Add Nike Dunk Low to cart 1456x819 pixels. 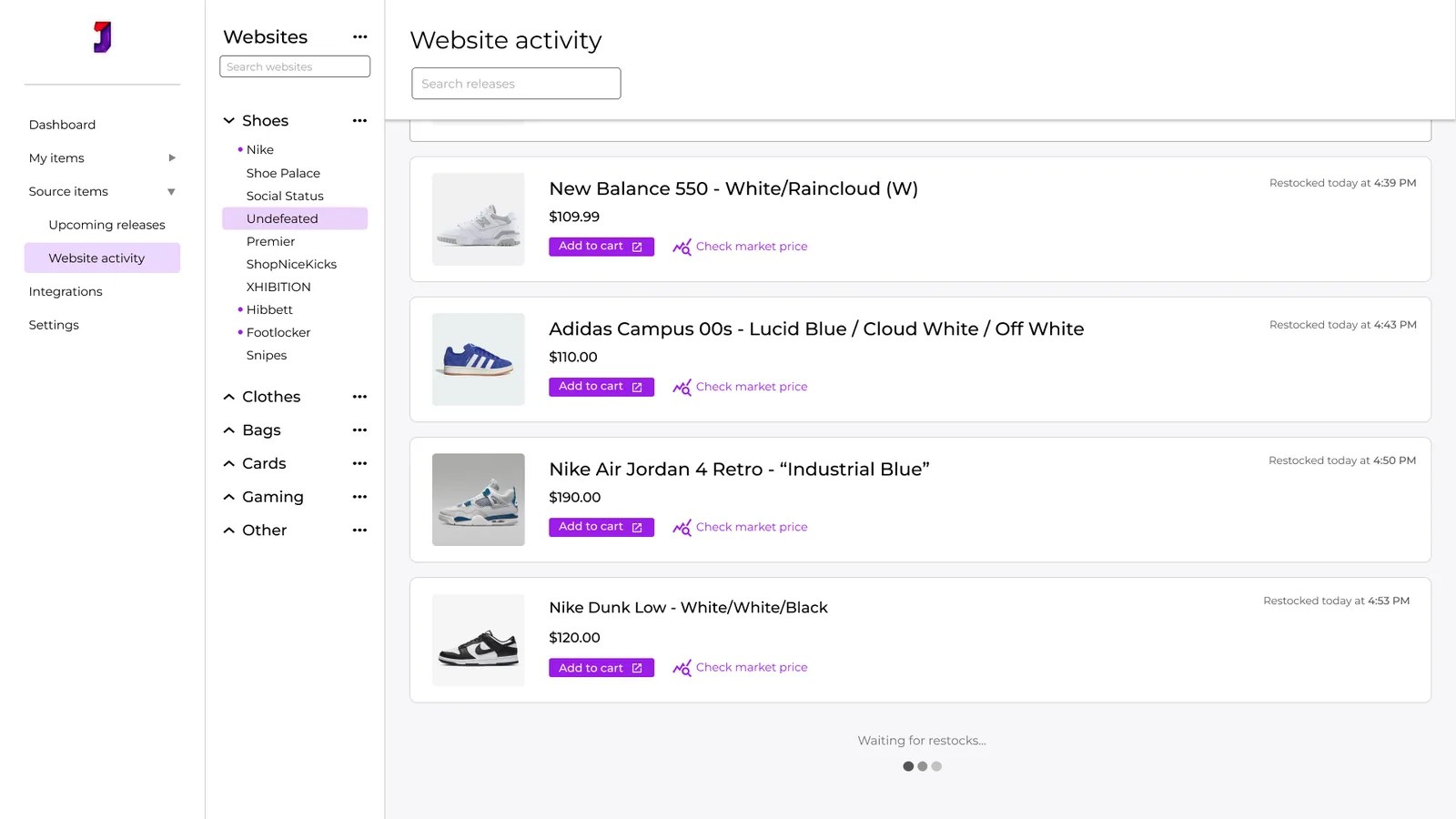602,668
